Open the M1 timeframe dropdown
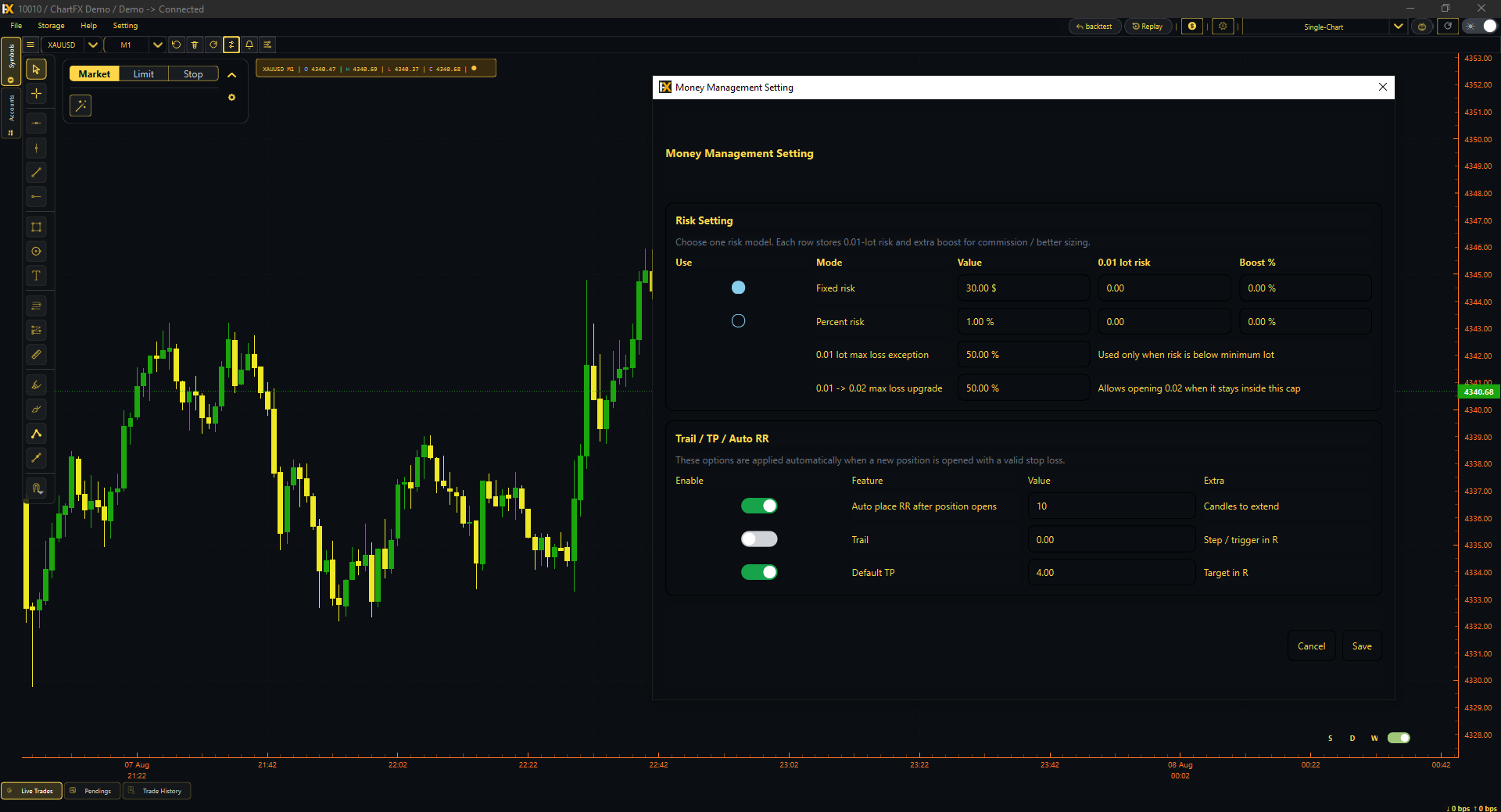This screenshot has height=812, width=1501. pyautogui.click(x=158, y=45)
